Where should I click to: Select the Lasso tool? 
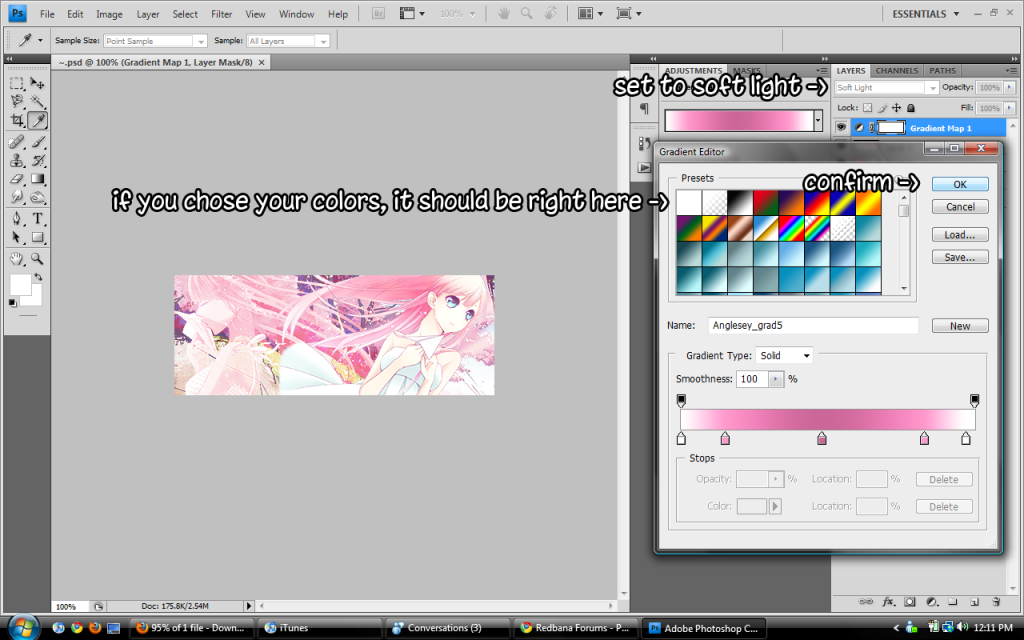(17, 101)
